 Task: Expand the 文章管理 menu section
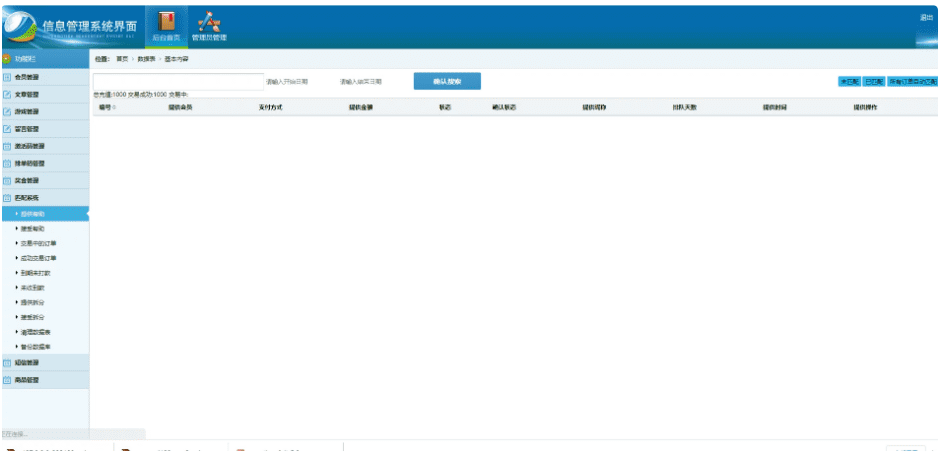point(46,95)
